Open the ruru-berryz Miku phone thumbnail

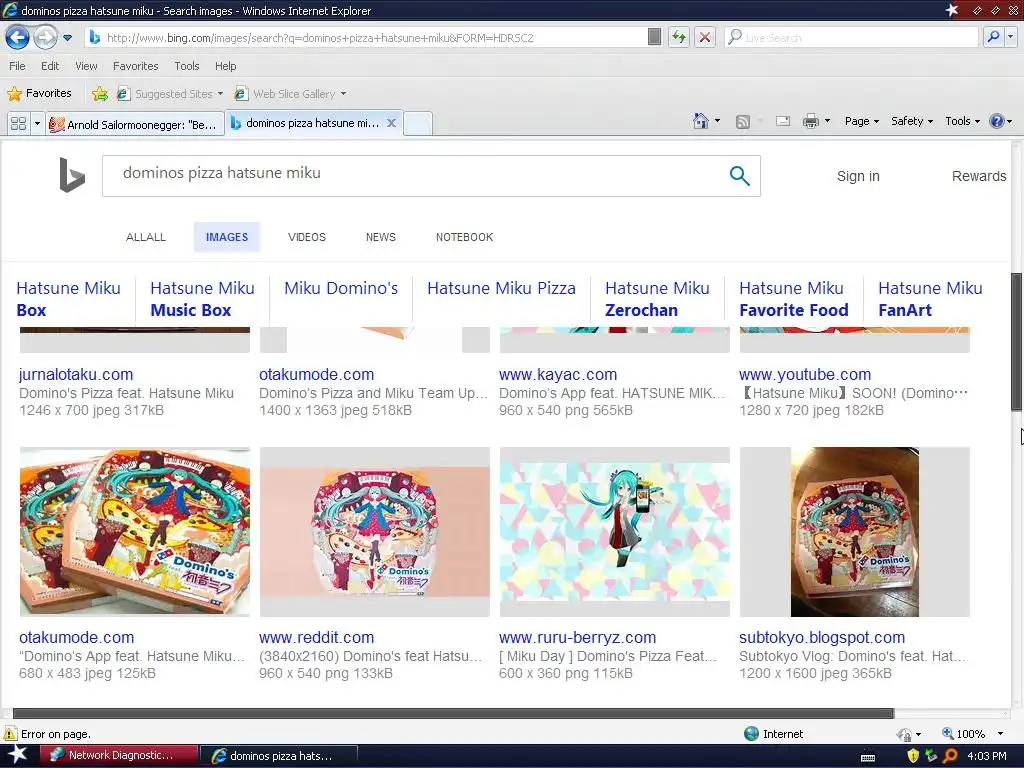[x=615, y=532]
